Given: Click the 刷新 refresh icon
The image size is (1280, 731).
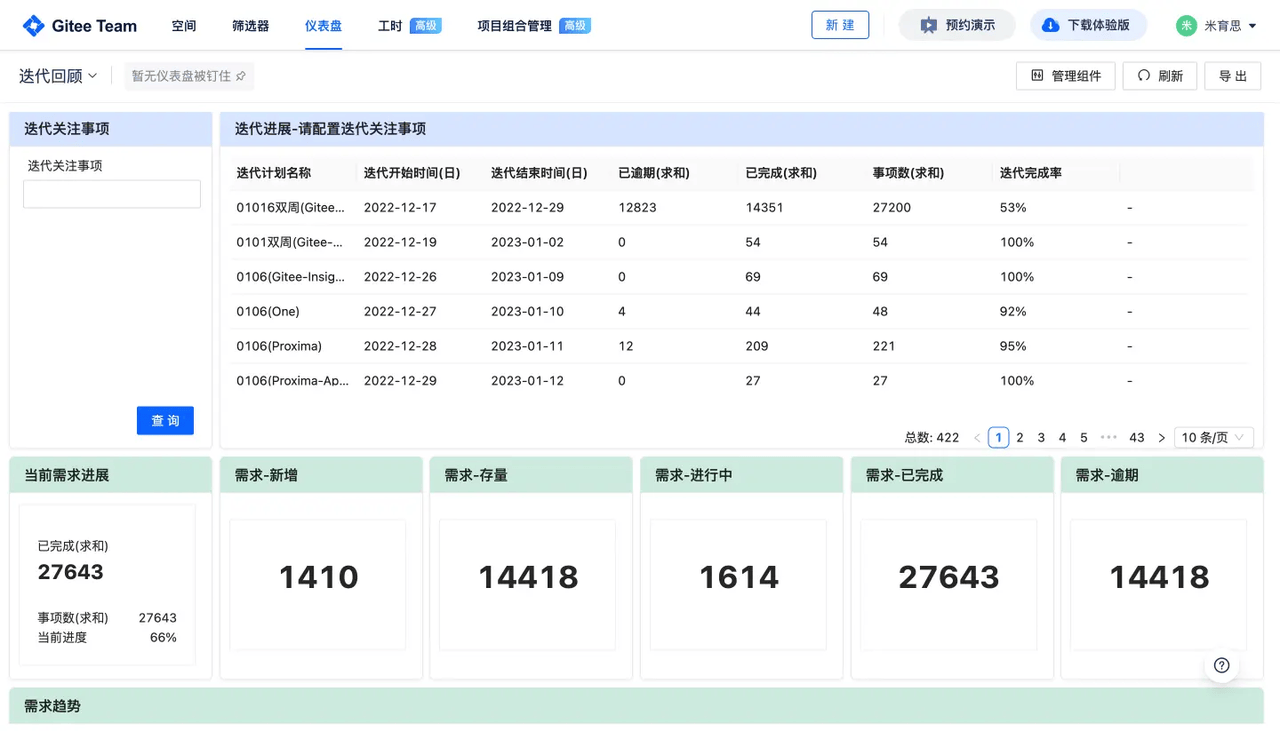Looking at the screenshot, I should 1144,76.
